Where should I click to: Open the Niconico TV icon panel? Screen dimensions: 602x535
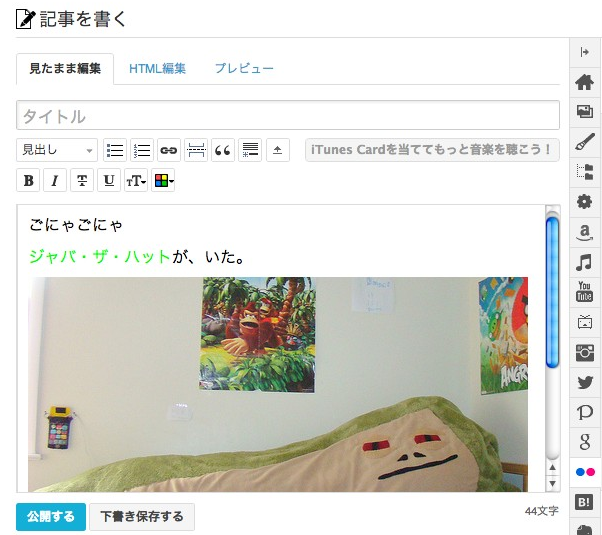click(x=585, y=322)
